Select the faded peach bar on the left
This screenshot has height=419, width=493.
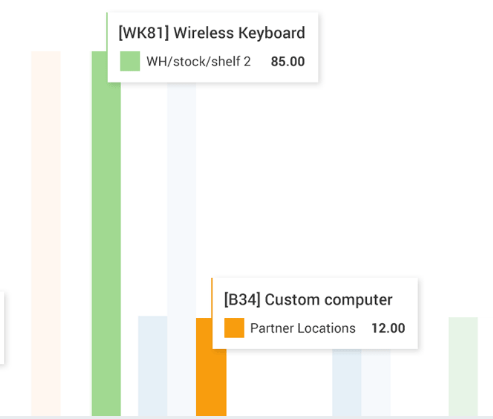coord(46,233)
